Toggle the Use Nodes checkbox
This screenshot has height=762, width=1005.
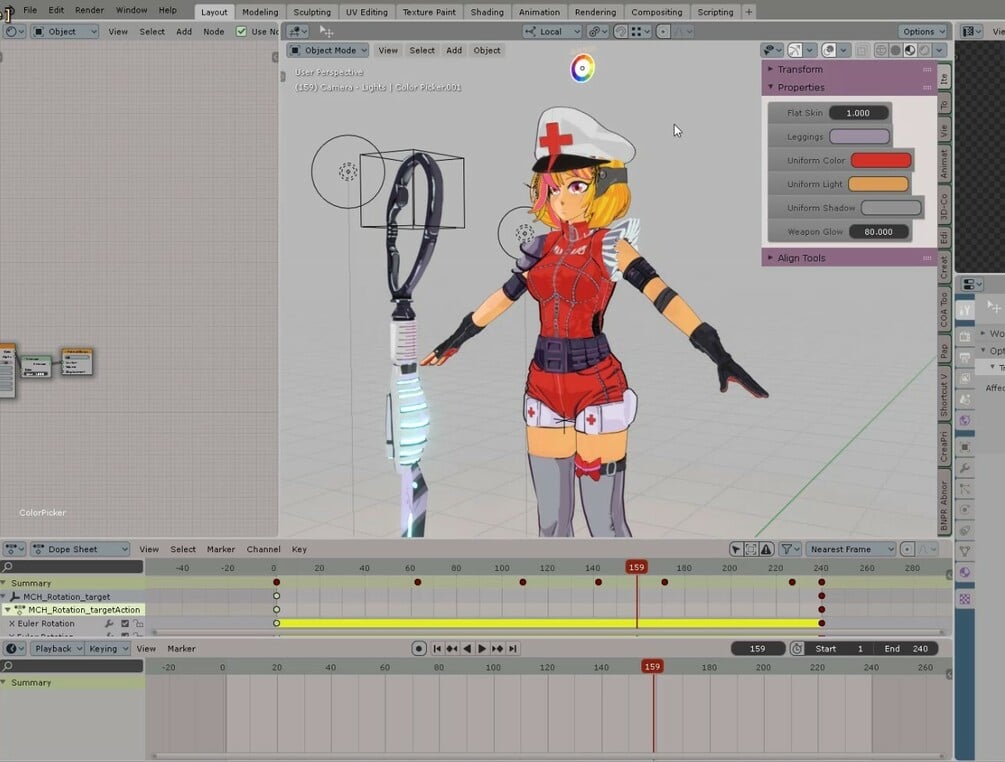241,31
